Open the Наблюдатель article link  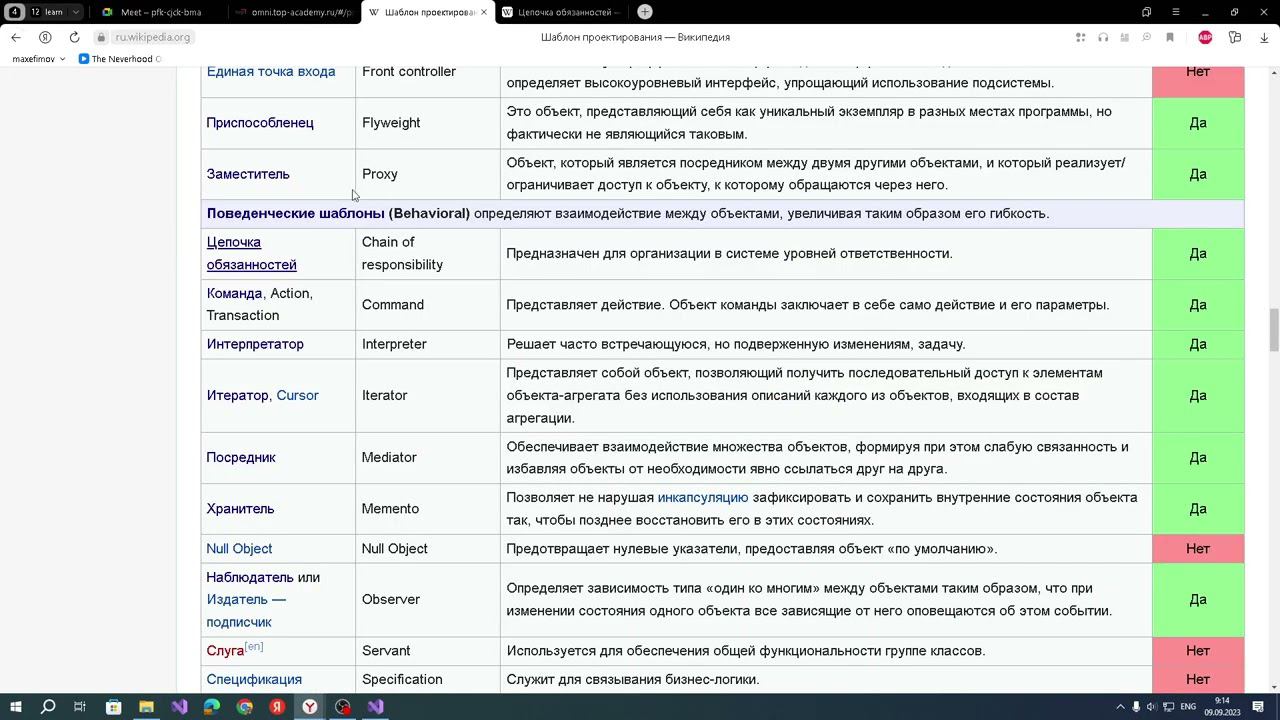250,577
